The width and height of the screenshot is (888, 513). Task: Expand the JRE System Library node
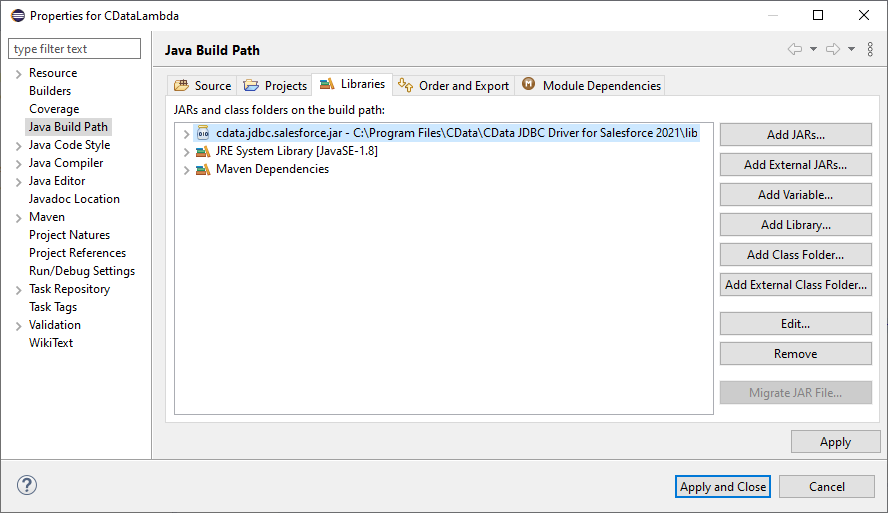click(186, 152)
